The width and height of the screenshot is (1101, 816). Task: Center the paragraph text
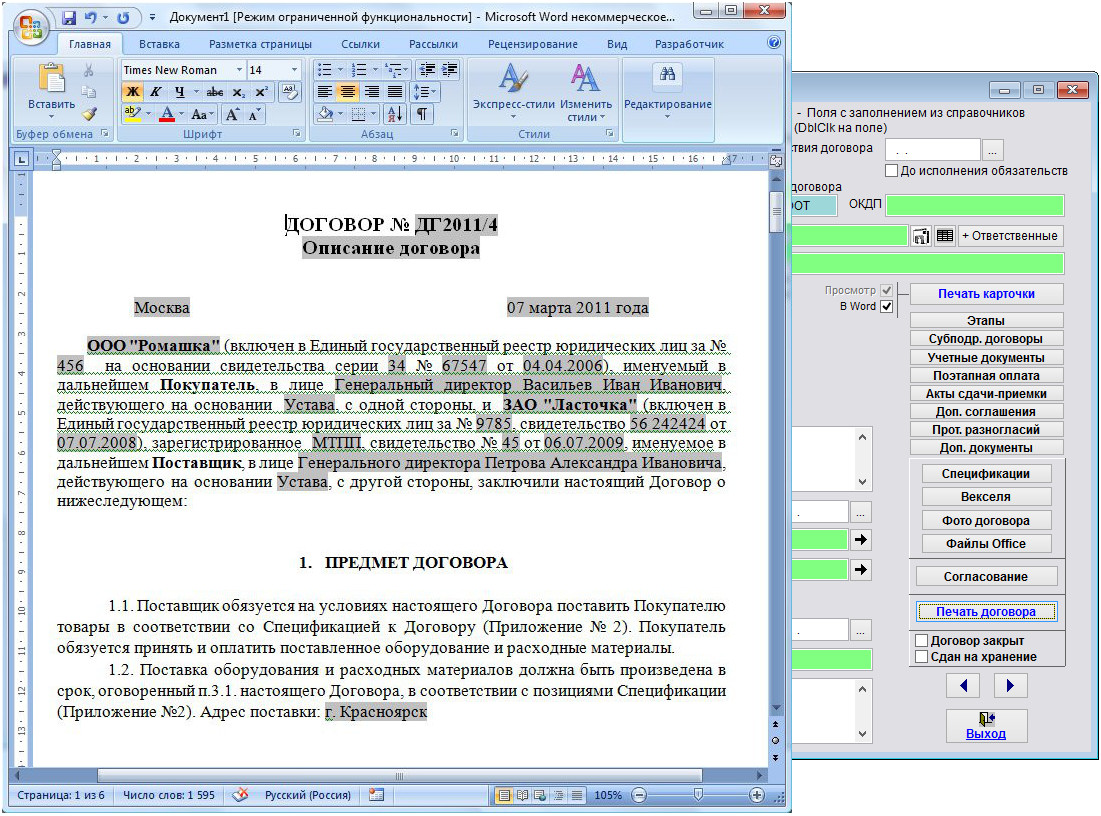pos(348,92)
